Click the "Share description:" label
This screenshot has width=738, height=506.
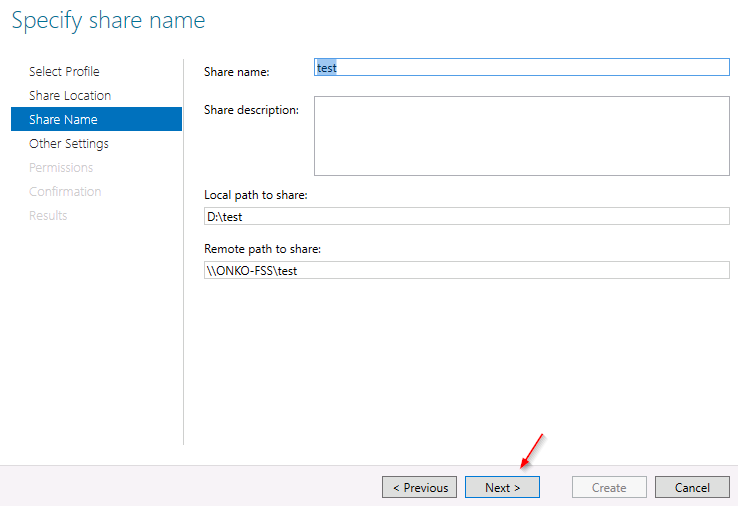pos(251,110)
